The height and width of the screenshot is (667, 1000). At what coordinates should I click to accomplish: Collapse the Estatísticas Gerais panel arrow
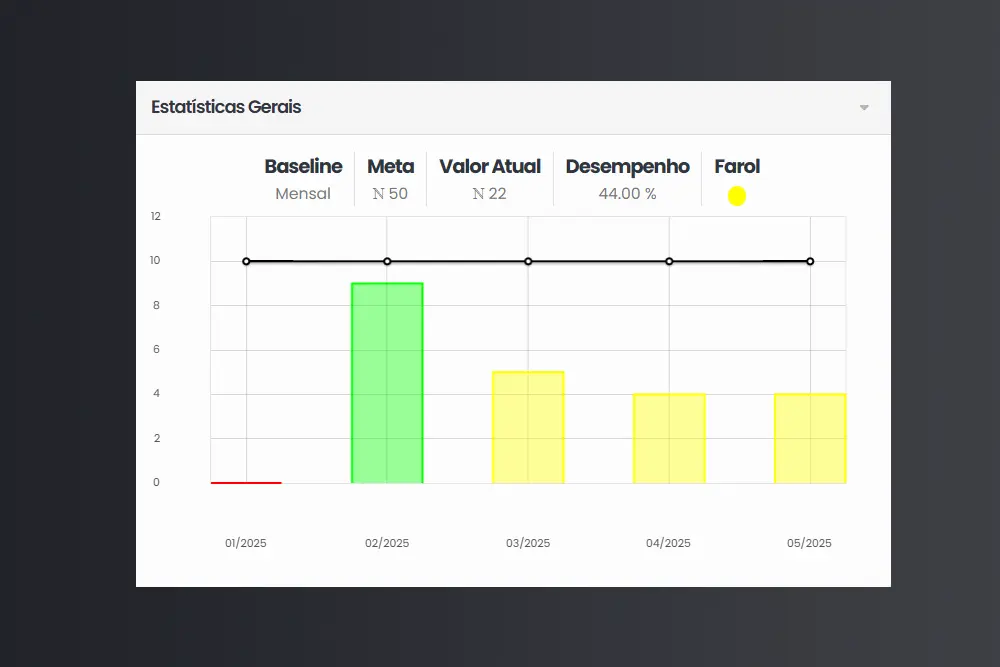[864, 108]
